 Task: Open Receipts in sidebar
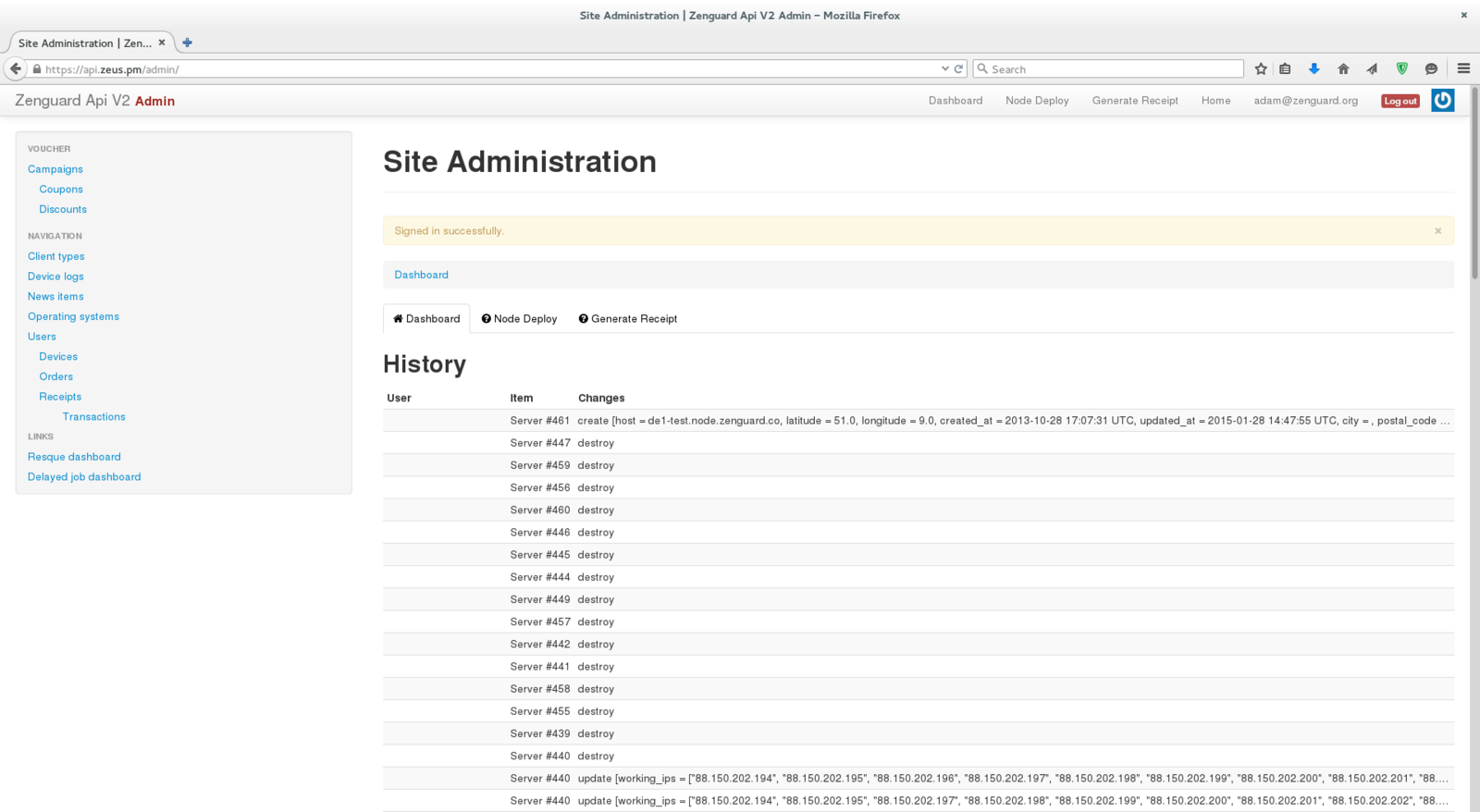pyautogui.click(x=60, y=397)
